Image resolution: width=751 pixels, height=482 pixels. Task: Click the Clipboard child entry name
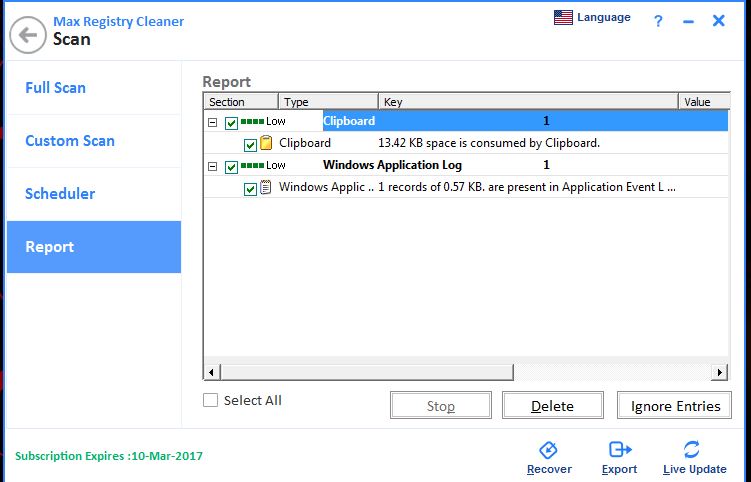point(305,143)
